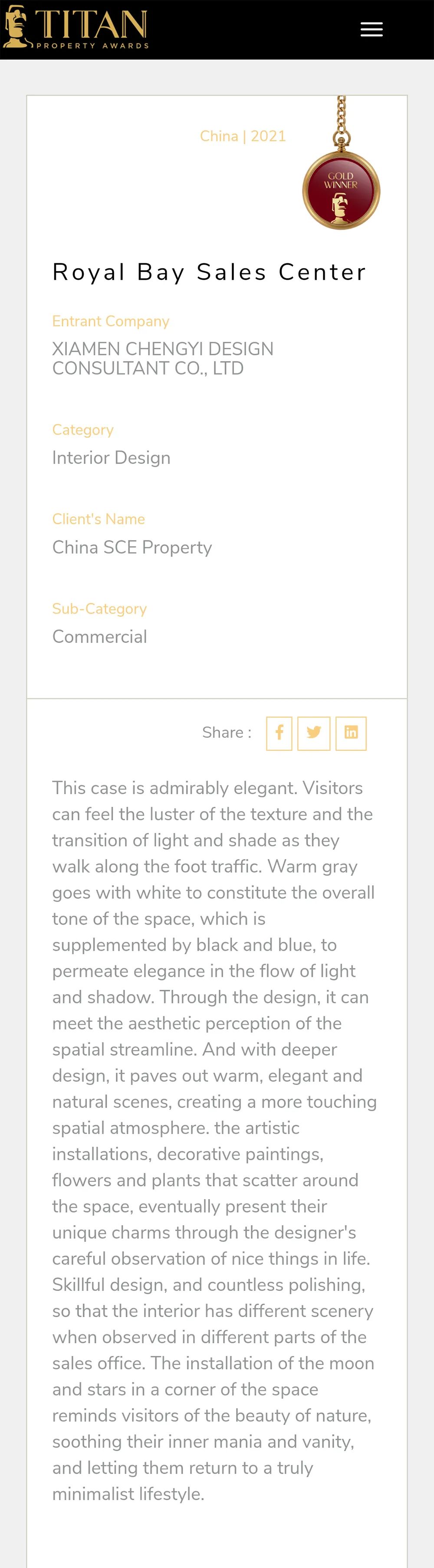The image size is (434, 1568).
Task: Click the China | 2021 label
Action: 243,136
